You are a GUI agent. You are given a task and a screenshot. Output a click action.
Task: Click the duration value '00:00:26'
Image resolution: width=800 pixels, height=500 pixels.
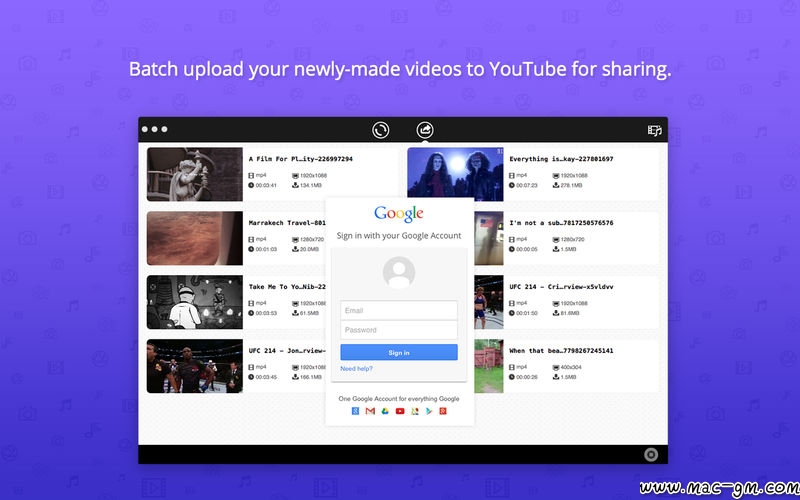click(x=527, y=377)
